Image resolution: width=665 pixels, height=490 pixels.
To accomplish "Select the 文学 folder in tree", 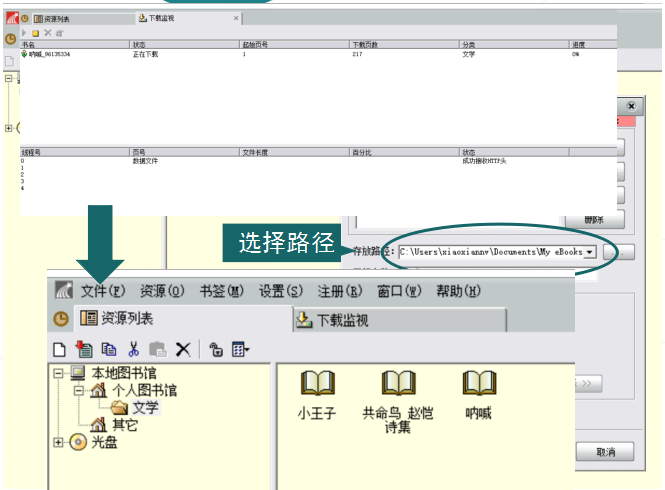I will click(144, 407).
